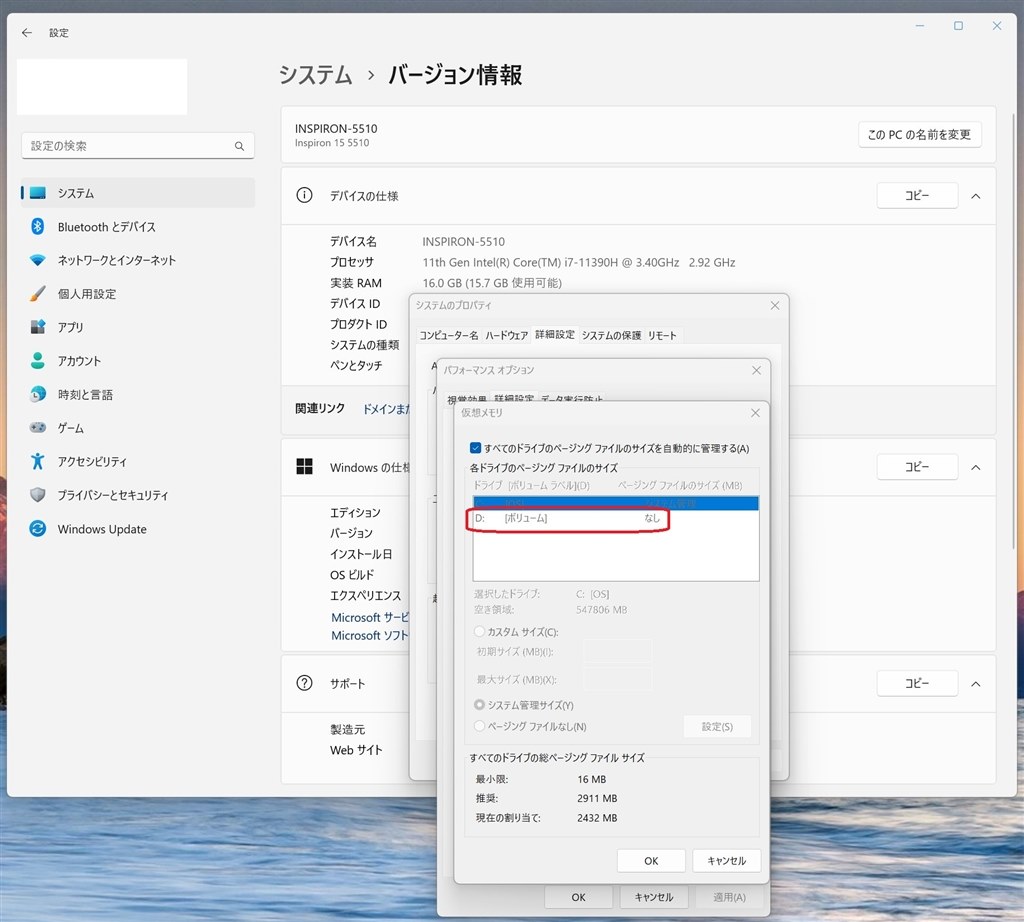This screenshot has width=1024, height=922.
Task: Open アプリ settings
Action: pos(137,327)
